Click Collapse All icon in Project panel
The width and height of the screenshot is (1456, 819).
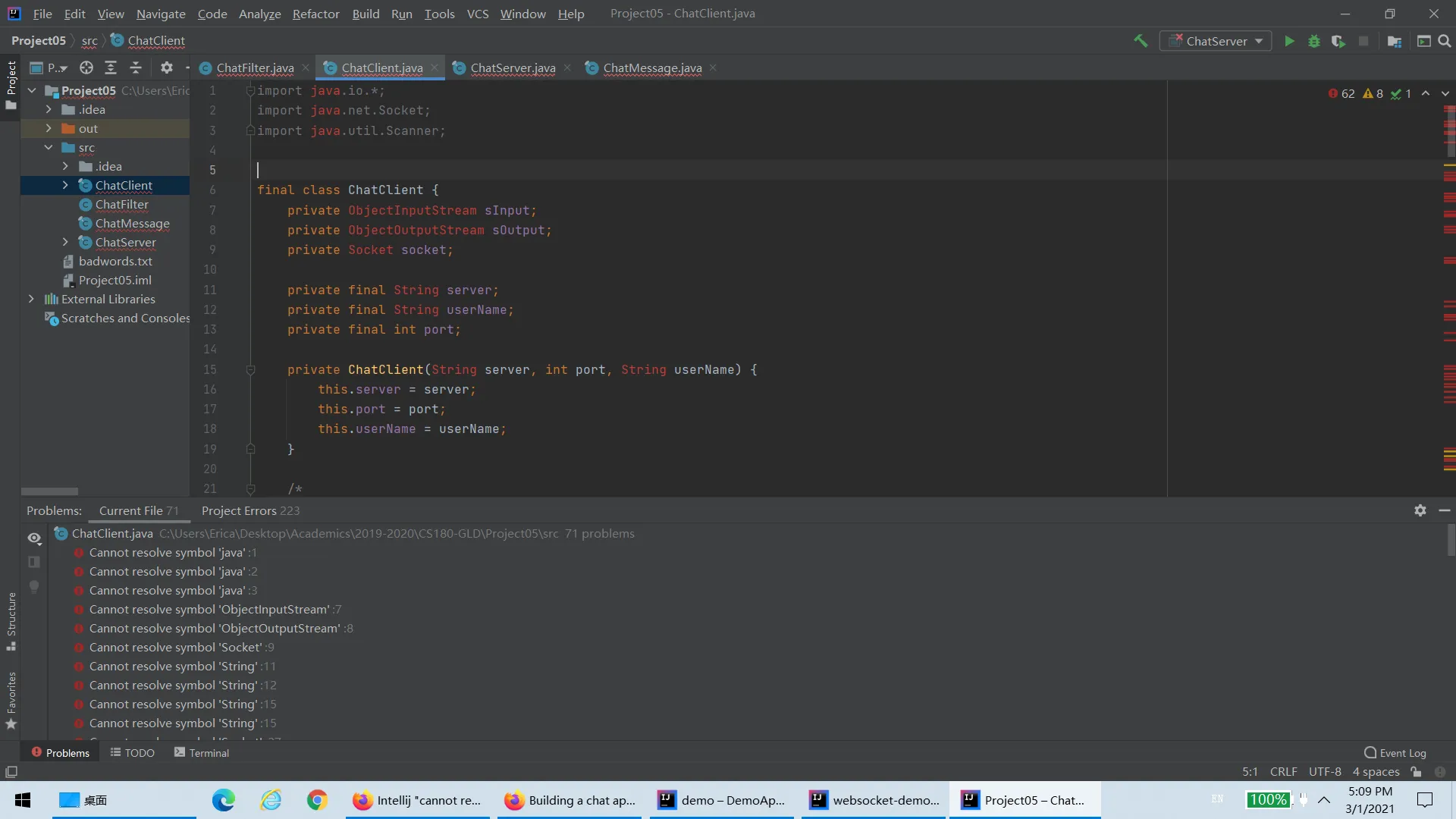(136, 67)
